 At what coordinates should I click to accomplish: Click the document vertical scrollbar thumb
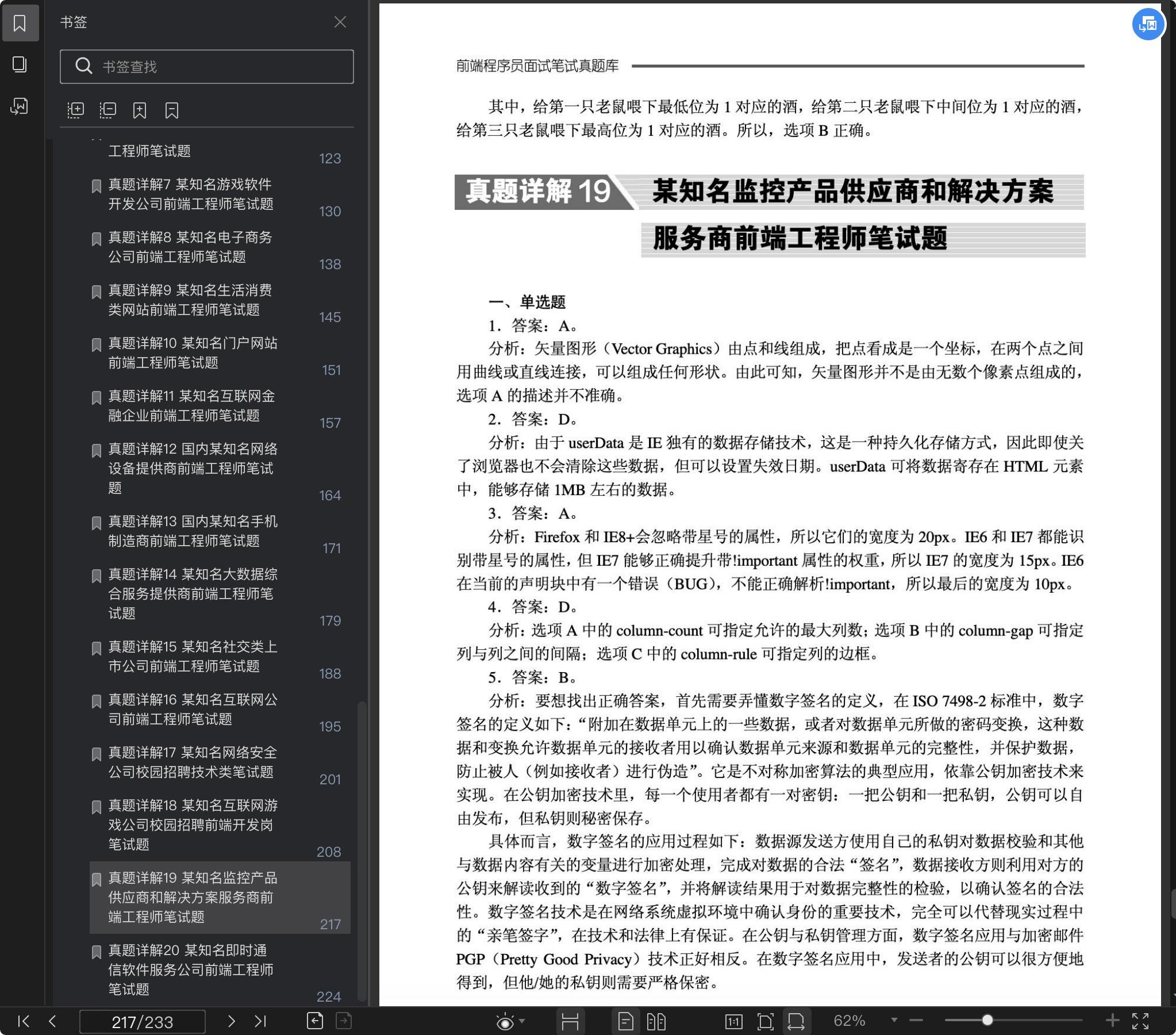click(1173, 904)
